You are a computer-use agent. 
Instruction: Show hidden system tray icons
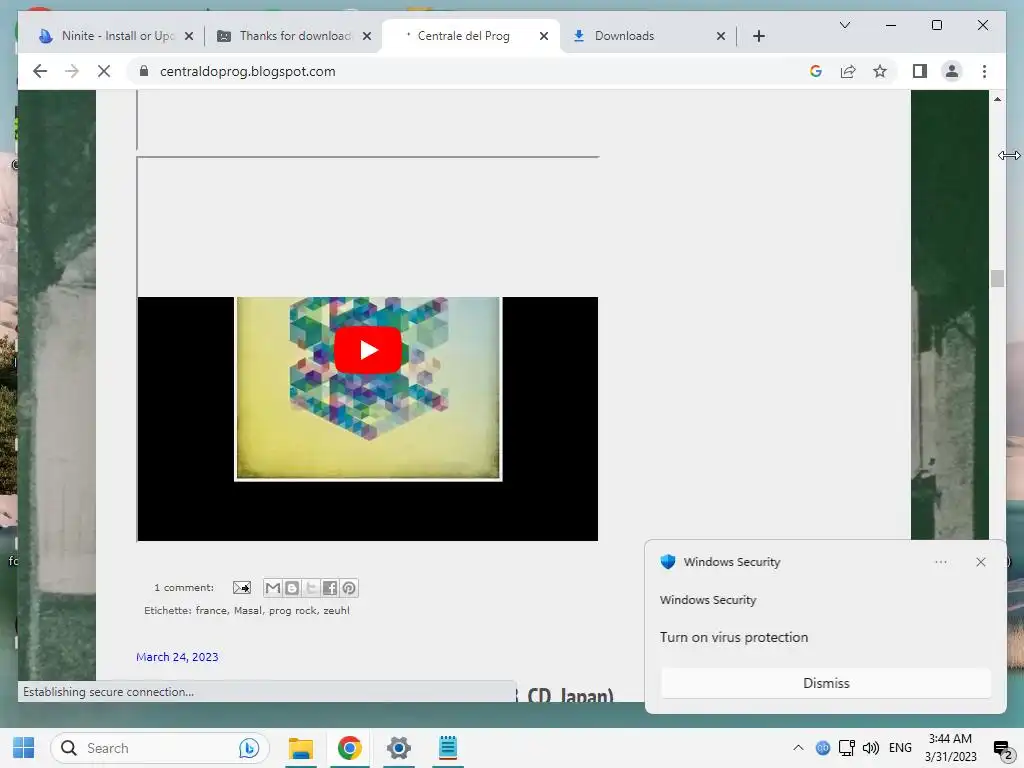798,748
